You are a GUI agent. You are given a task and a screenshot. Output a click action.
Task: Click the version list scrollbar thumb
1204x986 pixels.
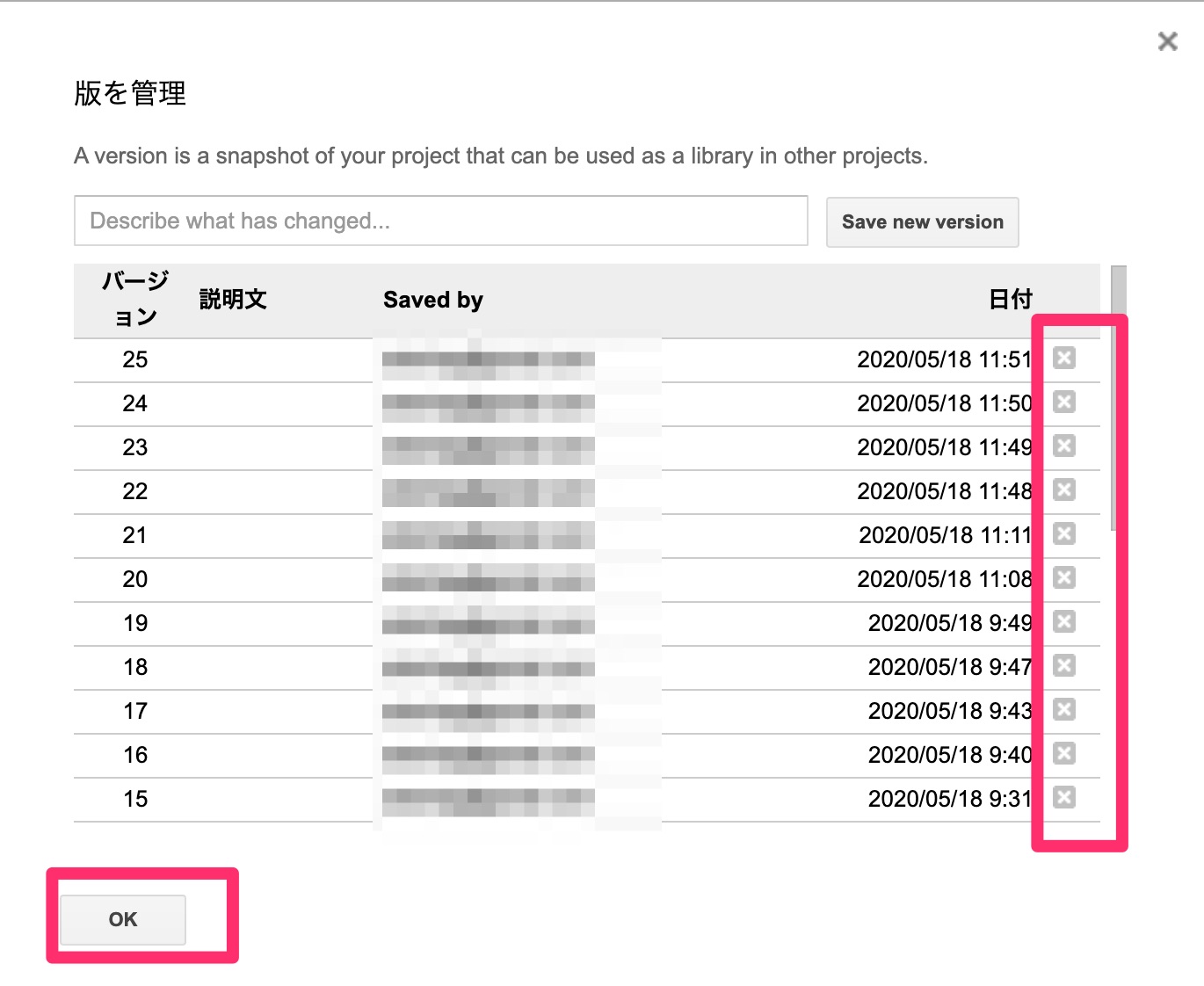point(1118,395)
